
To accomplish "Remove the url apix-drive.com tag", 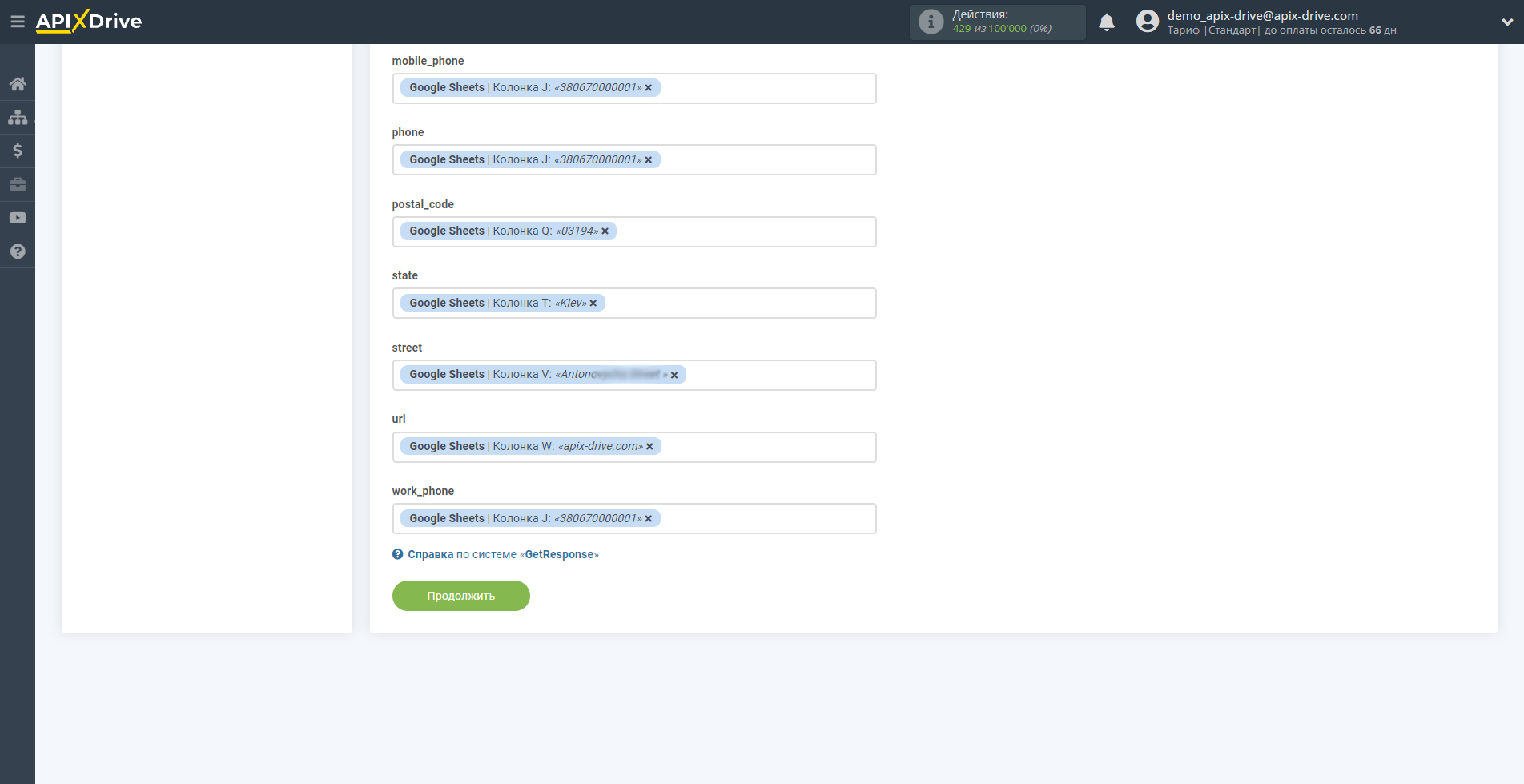I will [649, 447].
